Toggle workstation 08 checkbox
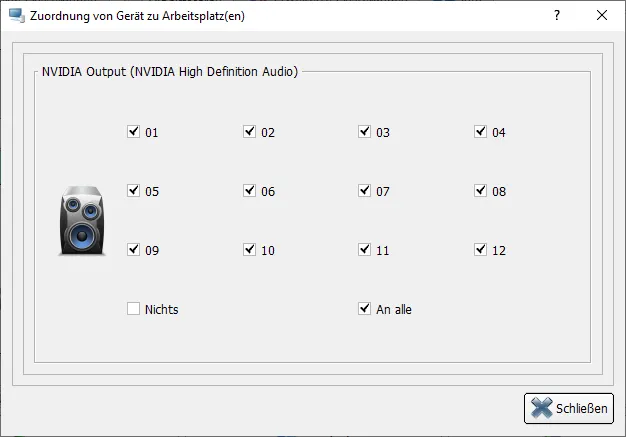Screen dimensions: 626x437 (480, 191)
